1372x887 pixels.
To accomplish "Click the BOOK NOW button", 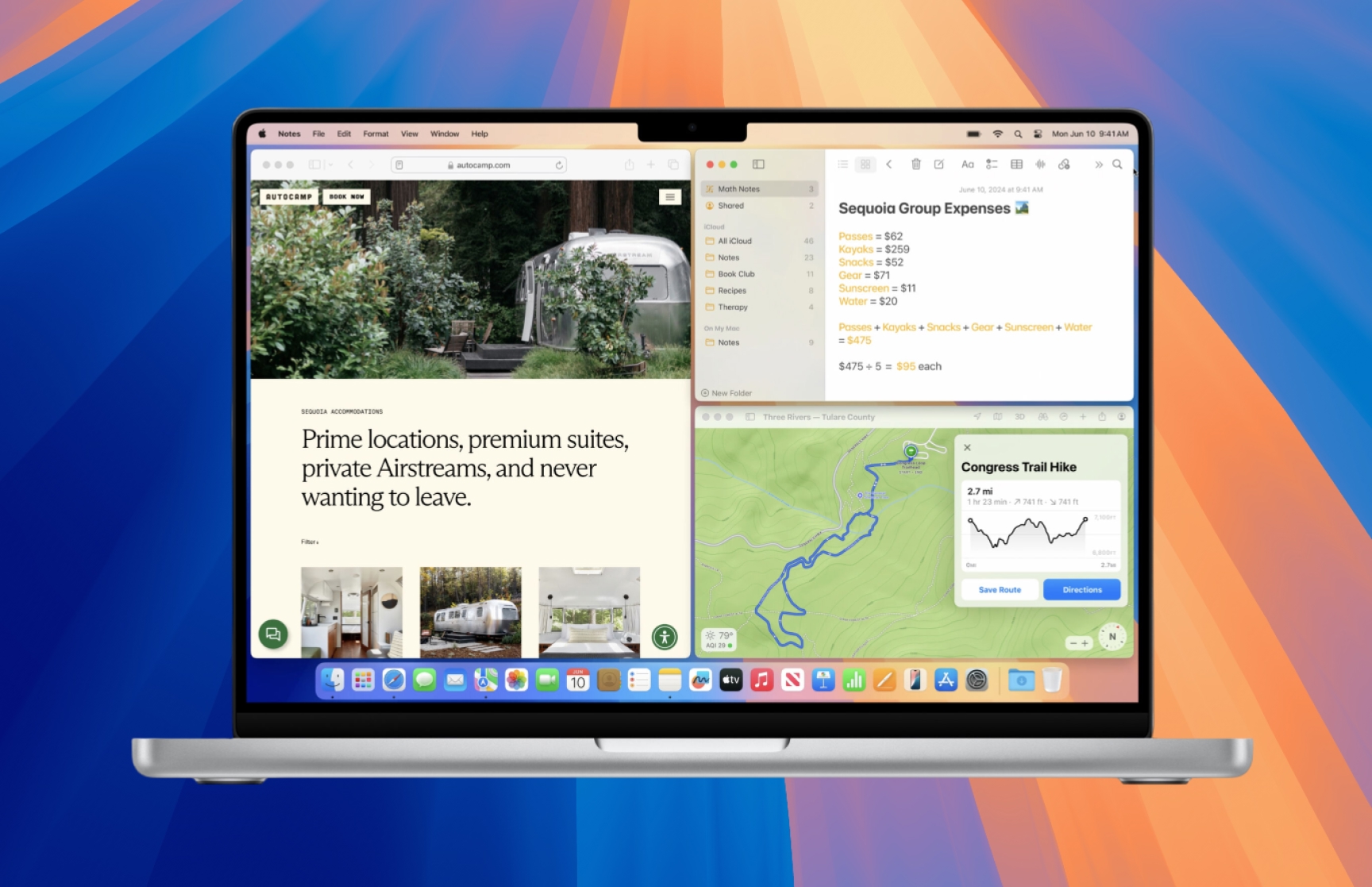I will [x=347, y=196].
